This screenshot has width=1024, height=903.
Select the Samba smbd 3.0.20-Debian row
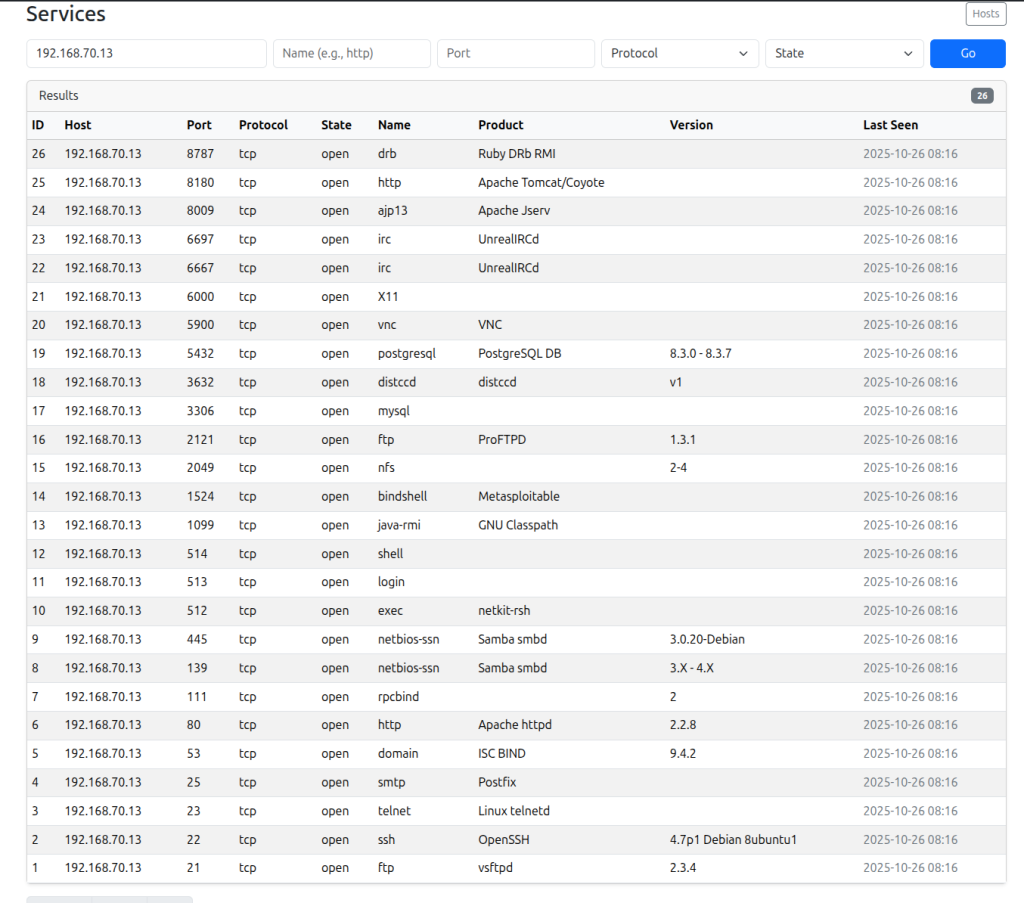tap(516, 639)
